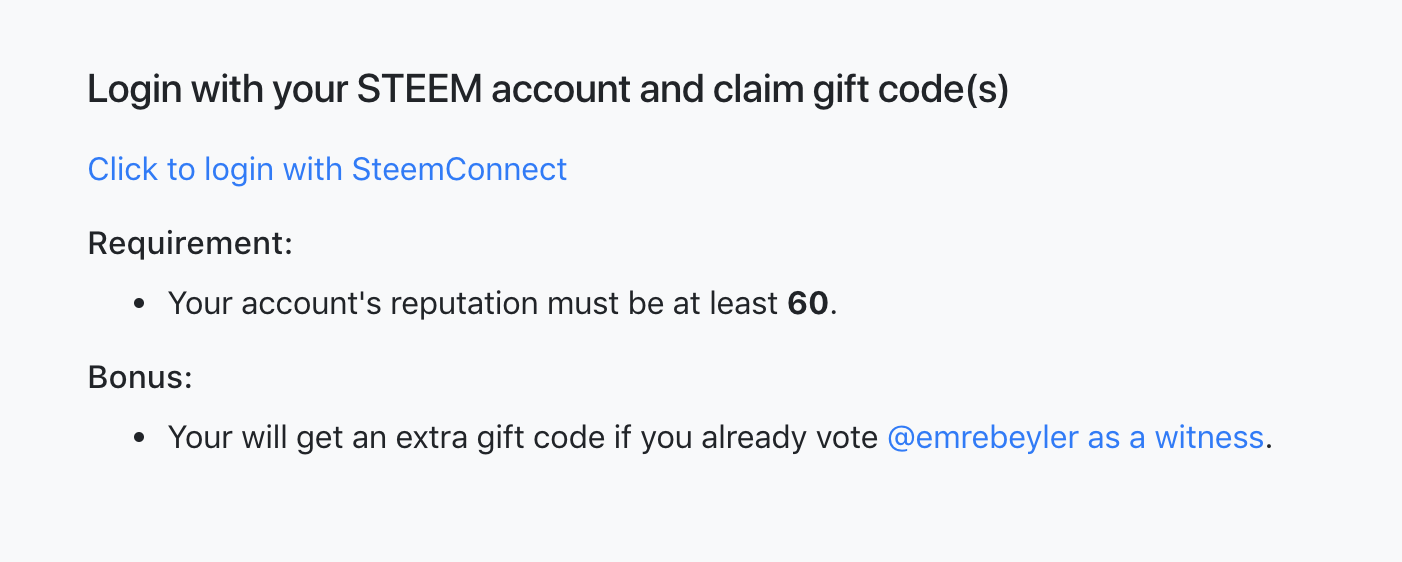Image resolution: width=1402 pixels, height=562 pixels.
Task: Select the Requirement label
Action: point(190,243)
